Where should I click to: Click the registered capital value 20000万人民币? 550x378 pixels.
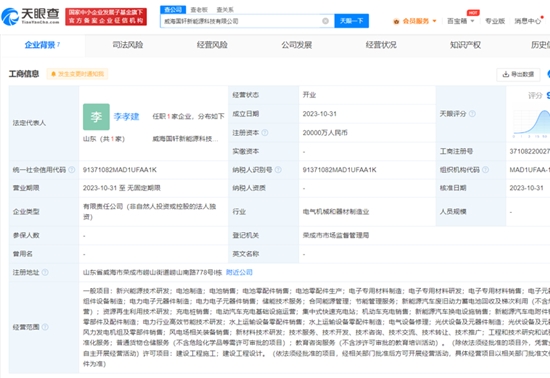[x=325, y=133]
